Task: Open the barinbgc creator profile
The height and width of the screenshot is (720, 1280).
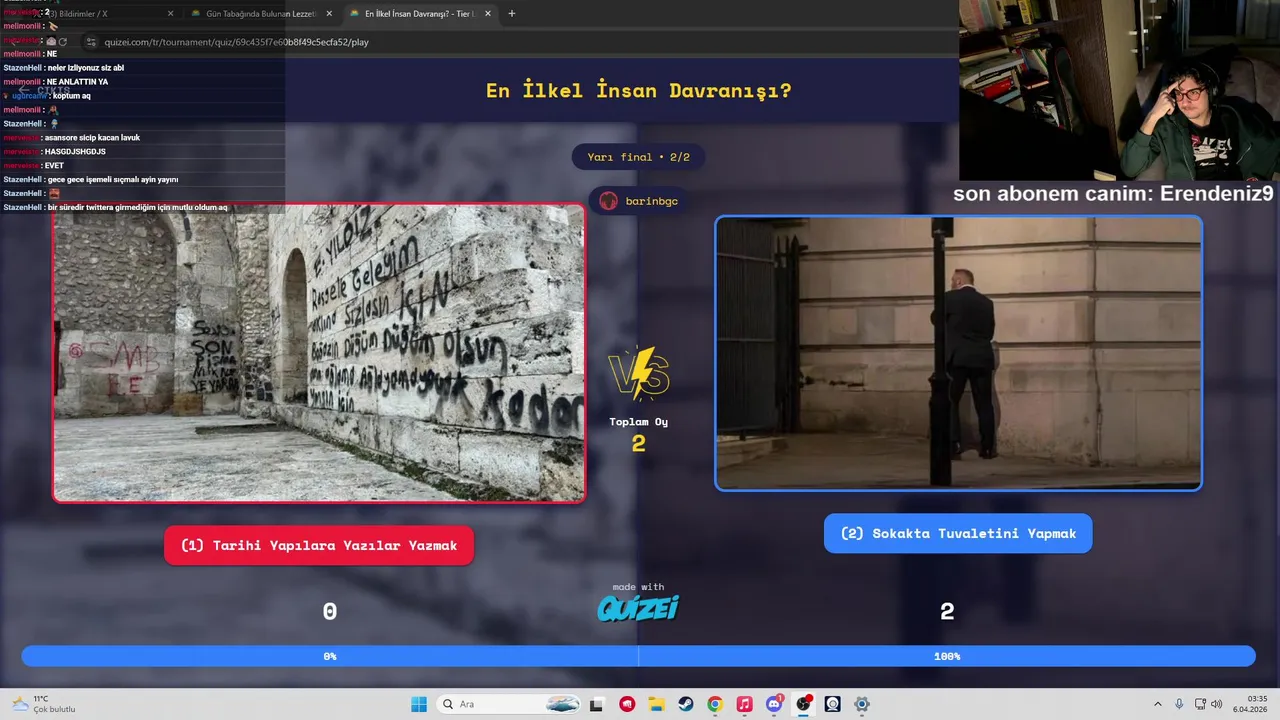Action: (x=638, y=201)
